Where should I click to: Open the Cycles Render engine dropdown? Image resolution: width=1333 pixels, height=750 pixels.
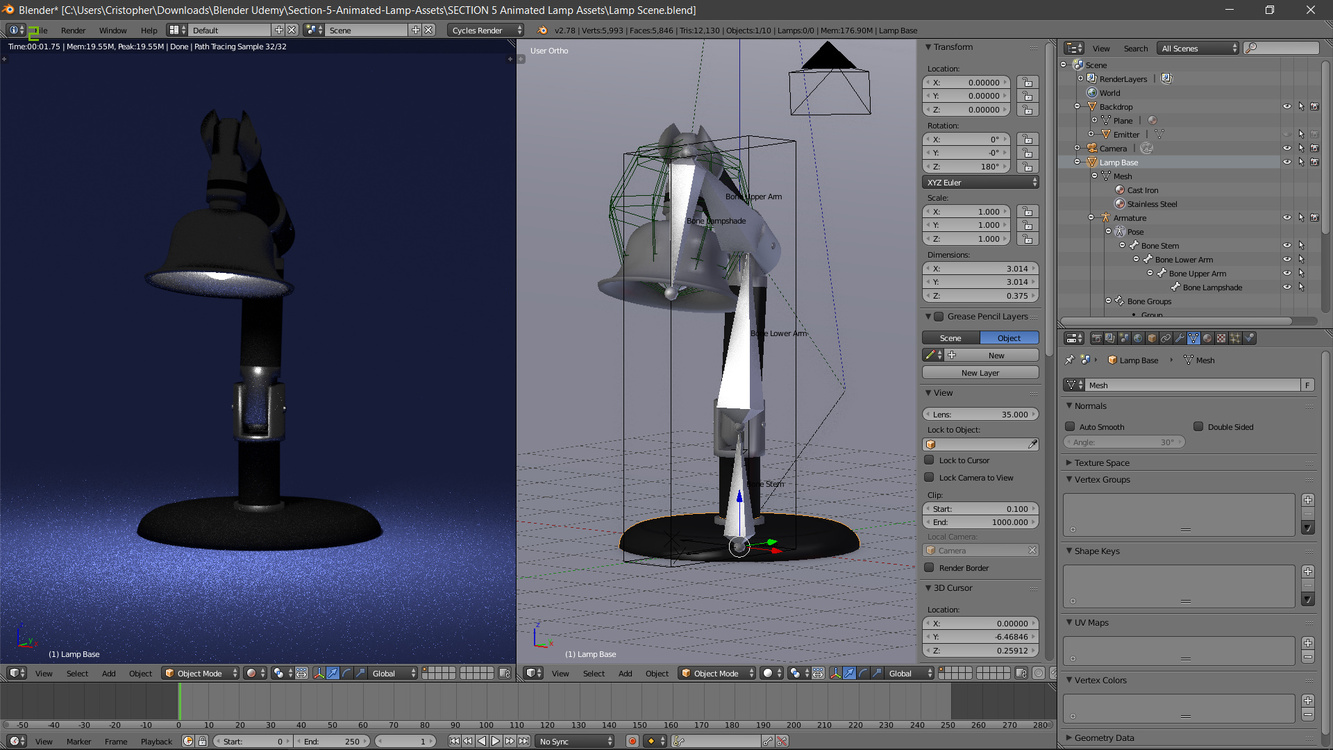coord(485,30)
